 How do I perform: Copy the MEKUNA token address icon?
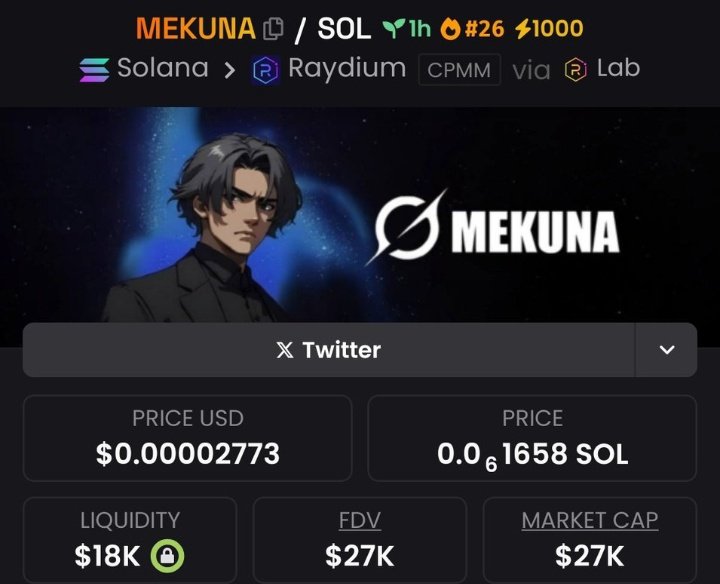[x=273, y=29]
